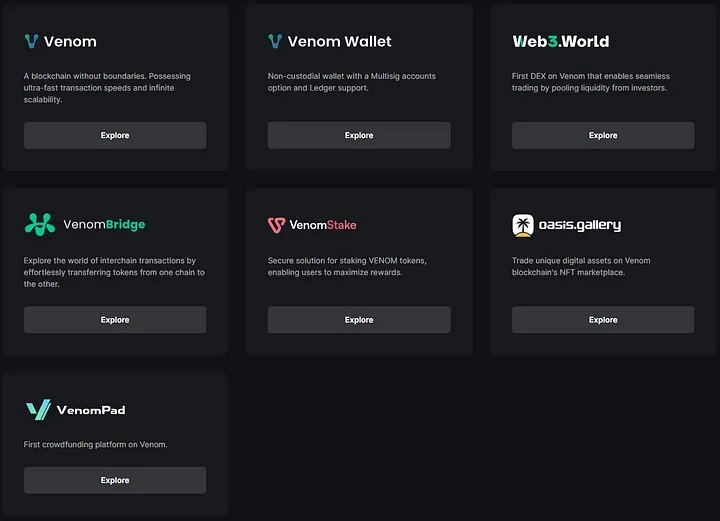Click the Venom Wallet logo icon
The image size is (720, 521).
coord(275,41)
